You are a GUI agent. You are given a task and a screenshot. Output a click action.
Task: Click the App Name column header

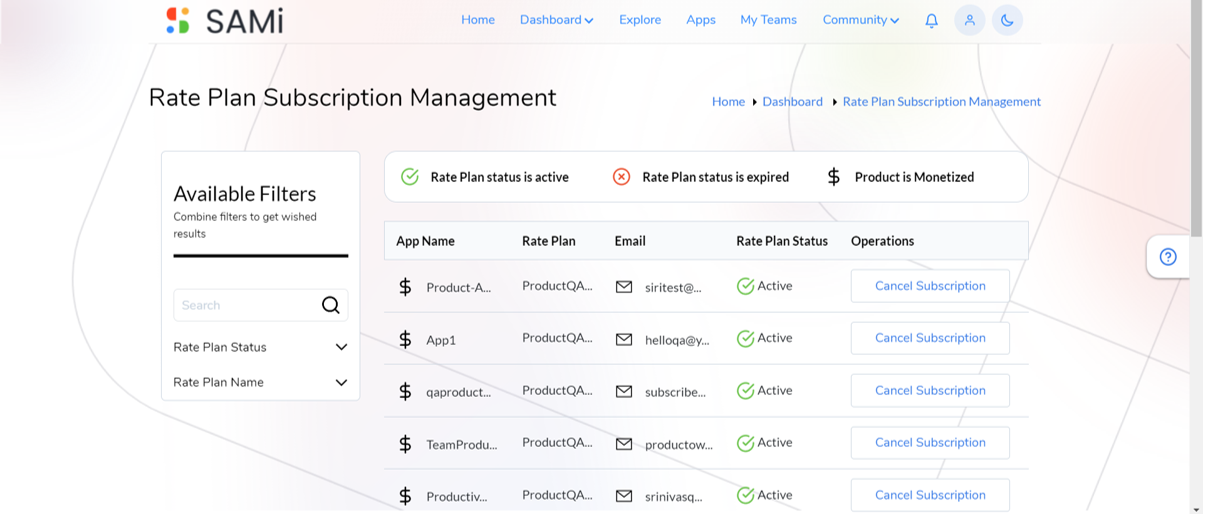[425, 241]
